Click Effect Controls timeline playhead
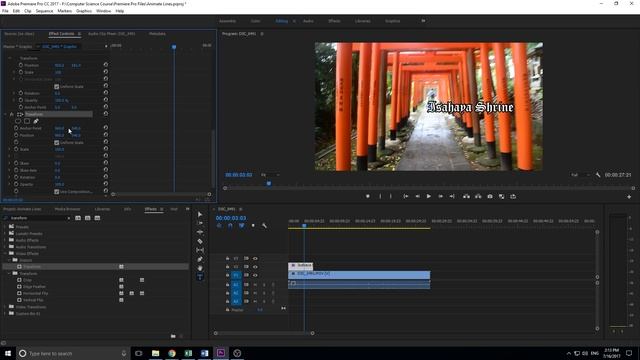640x360 pixels. click(x=174, y=47)
